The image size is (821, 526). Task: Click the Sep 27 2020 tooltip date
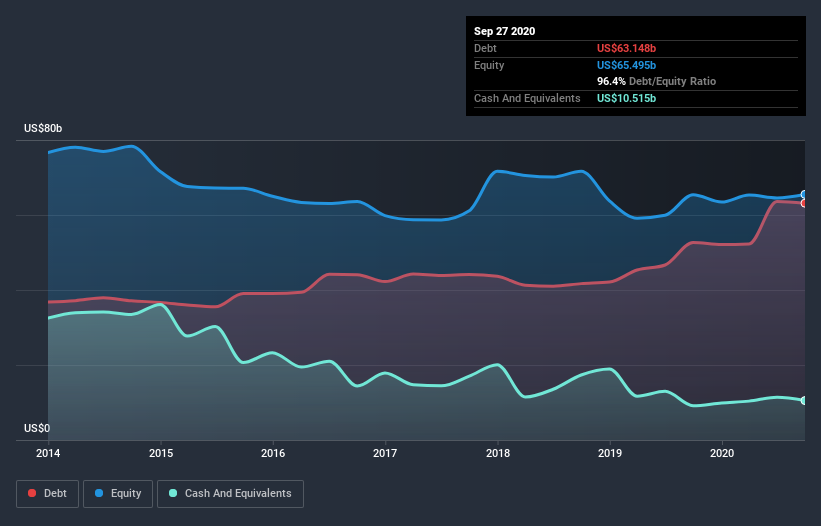click(x=505, y=31)
